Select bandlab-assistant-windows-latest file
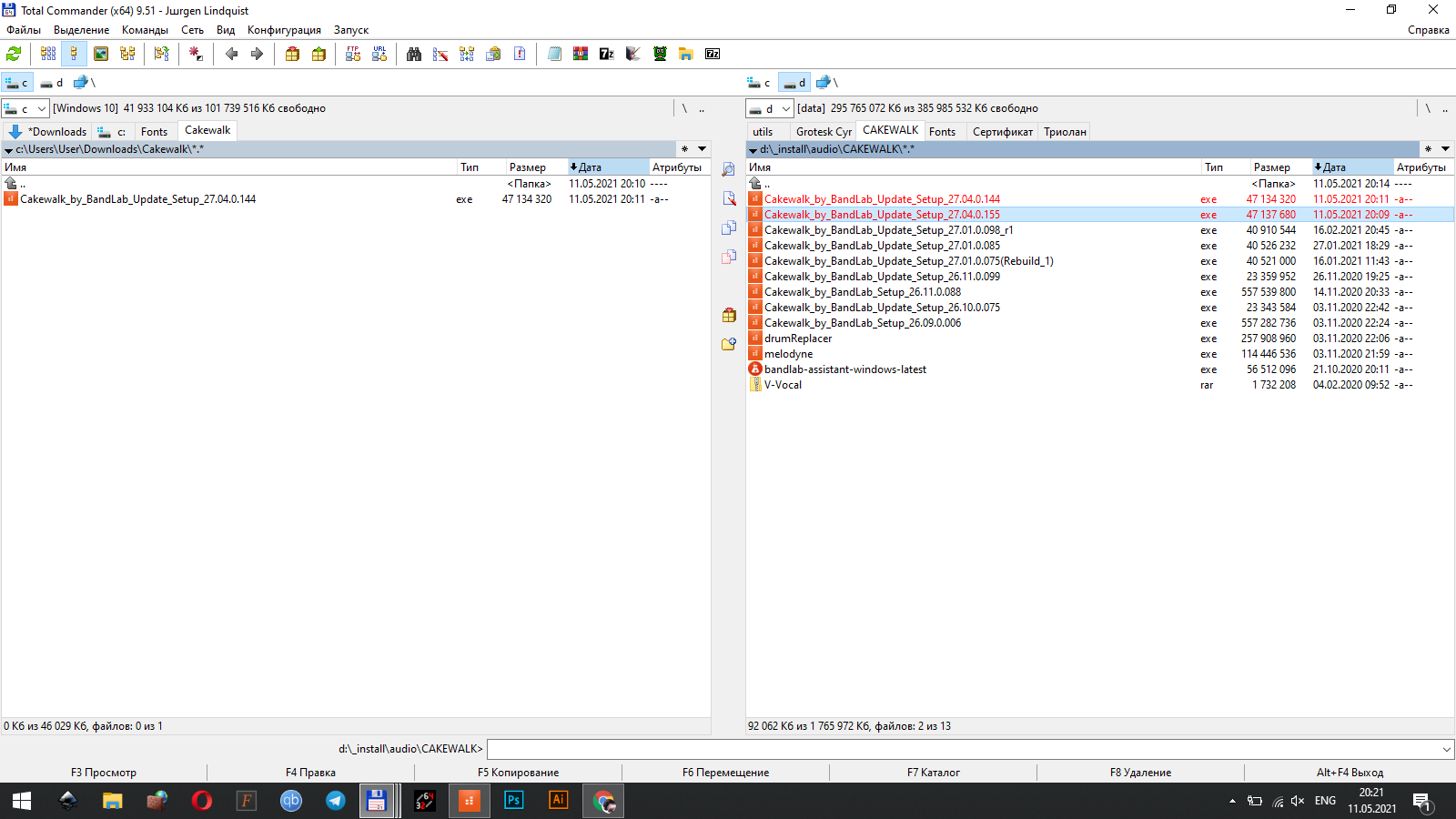Image resolution: width=1456 pixels, height=819 pixels. coord(1099,369)
